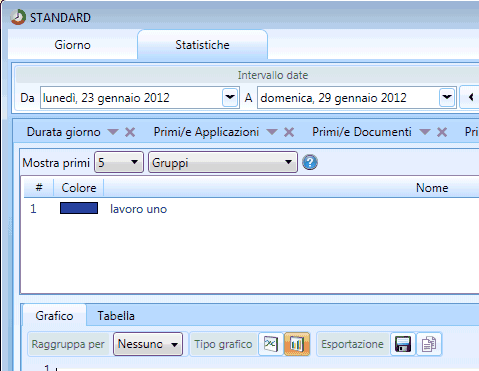Switch to the Giorno tab
This screenshot has height=371, width=479.
(x=72, y=45)
